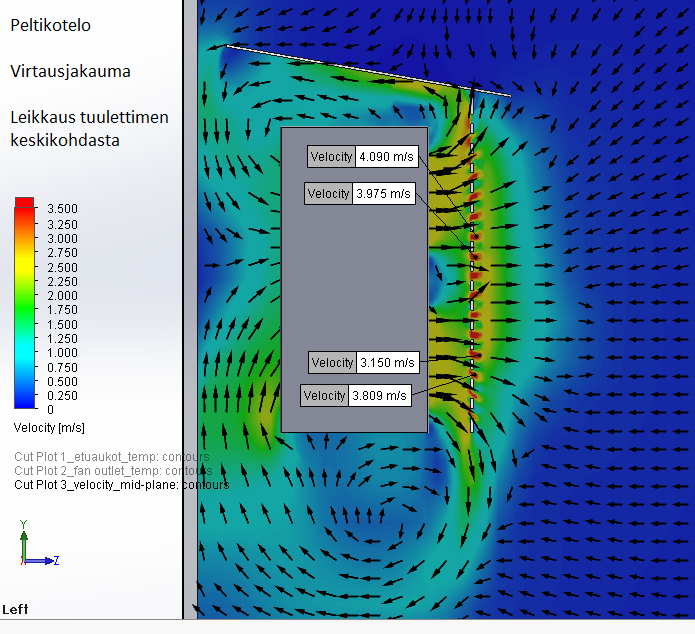Click the Velocity label beside 3.809 m/s
This screenshot has height=634, width=695.
pos(325,396)
